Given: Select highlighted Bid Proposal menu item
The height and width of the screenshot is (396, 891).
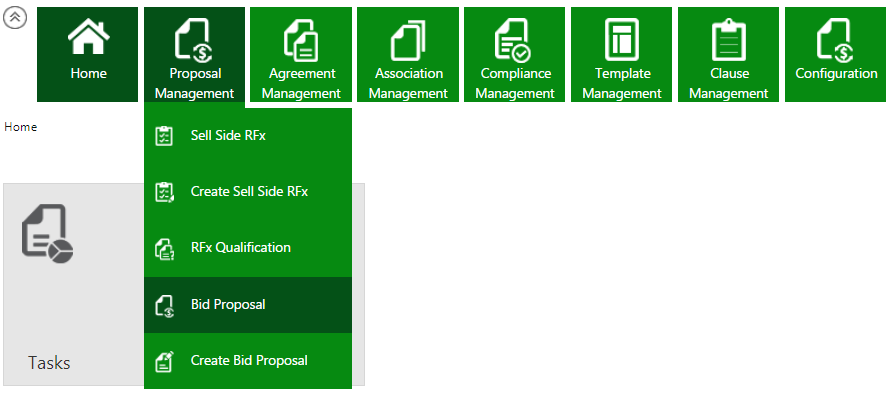Looking at the screenshot, I should 248,305.
